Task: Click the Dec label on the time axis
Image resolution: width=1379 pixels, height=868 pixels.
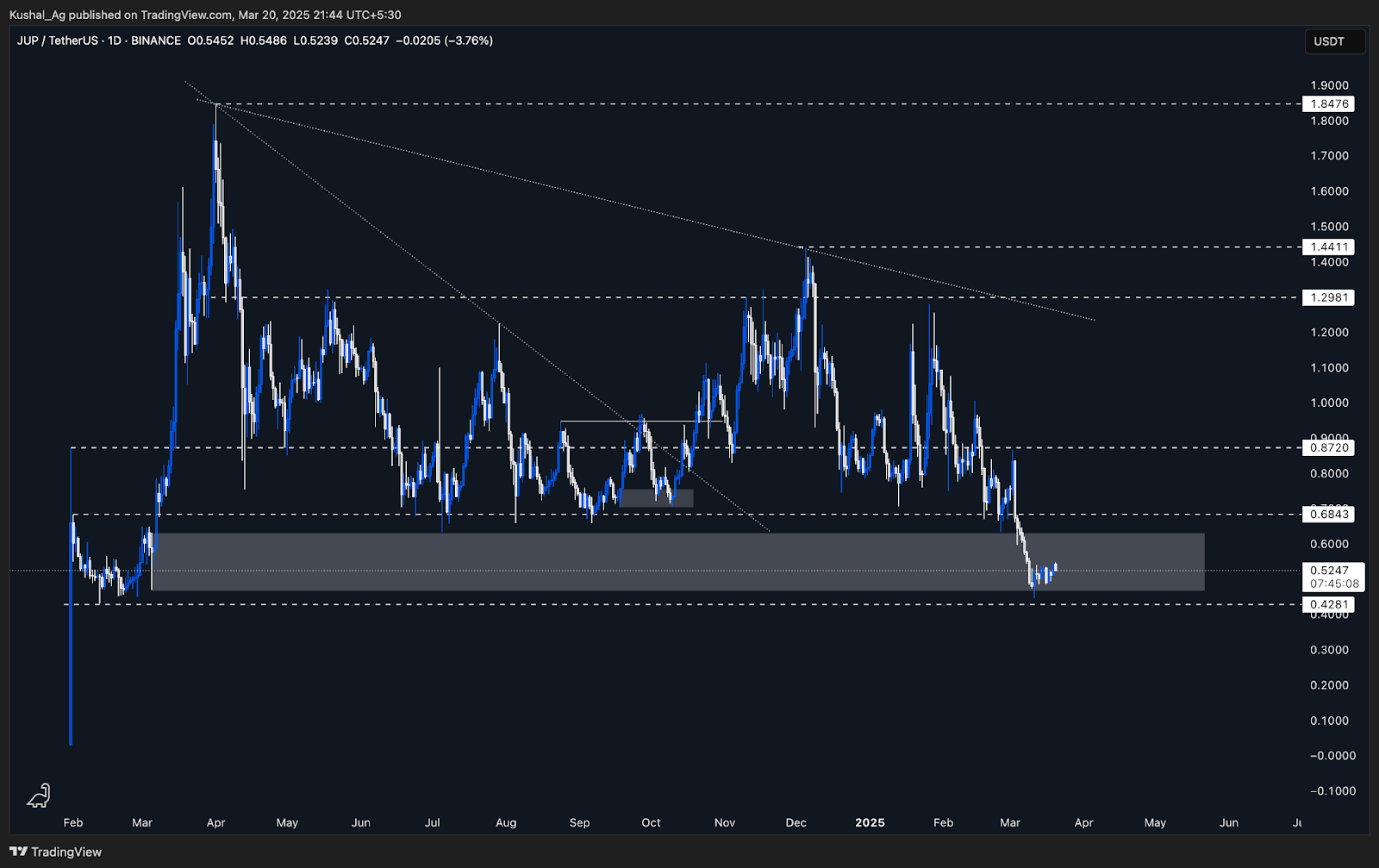Action: tap(796, 822)
